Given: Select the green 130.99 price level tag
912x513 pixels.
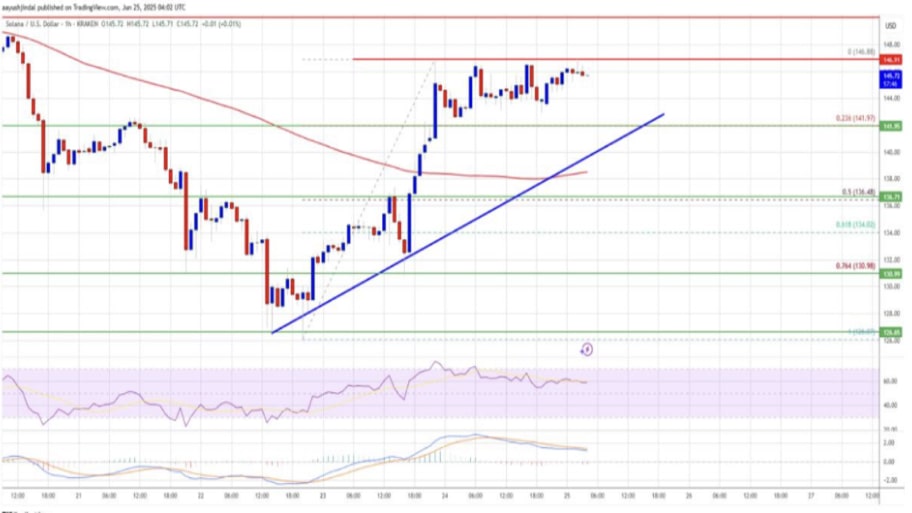Looking at the screenshot, I should coord(892,274).
